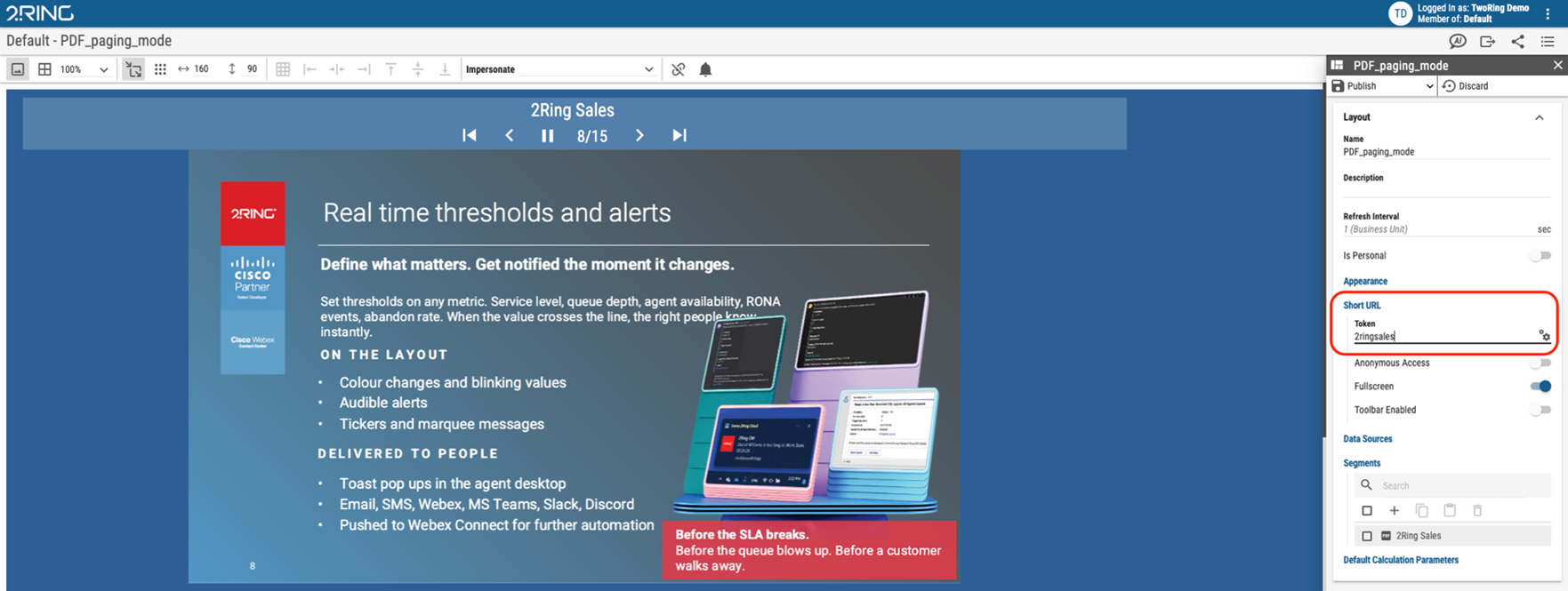Open the Impersonate dropdown
This screenshot has height=591, width=1568.
click(x=560, y=69)
